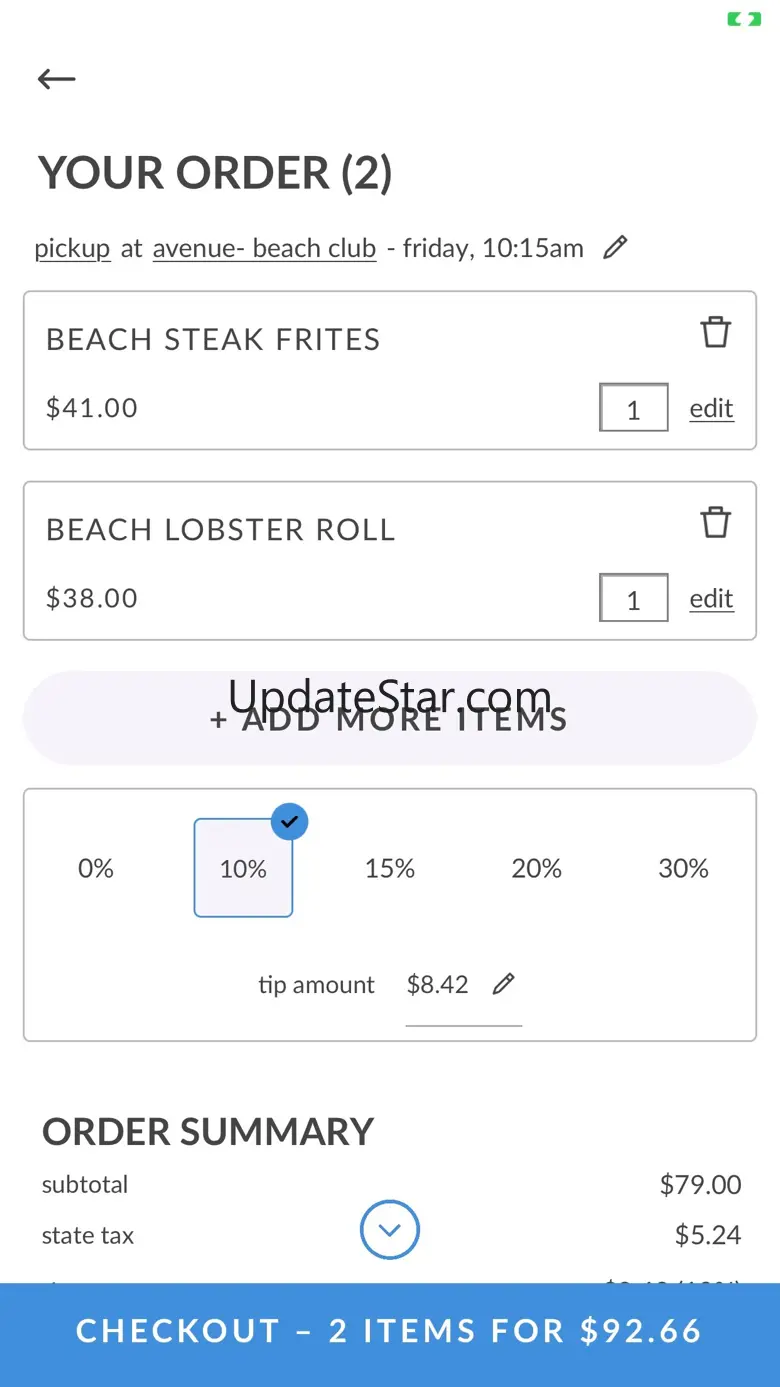Click pencil icon beside pickup time
780x1387 pixels.
pyautogui.click(x=615, y=247)
